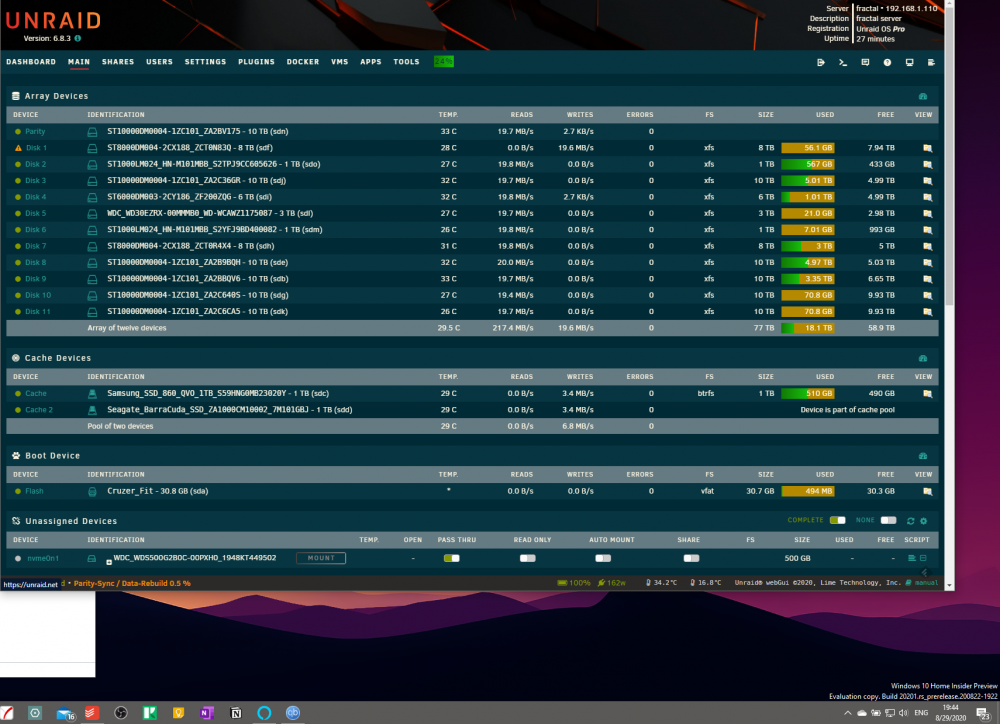Click the MOUNT button for nvme0n1
The height and width of the screenshot is (724, 1000).
coord(321,558)
